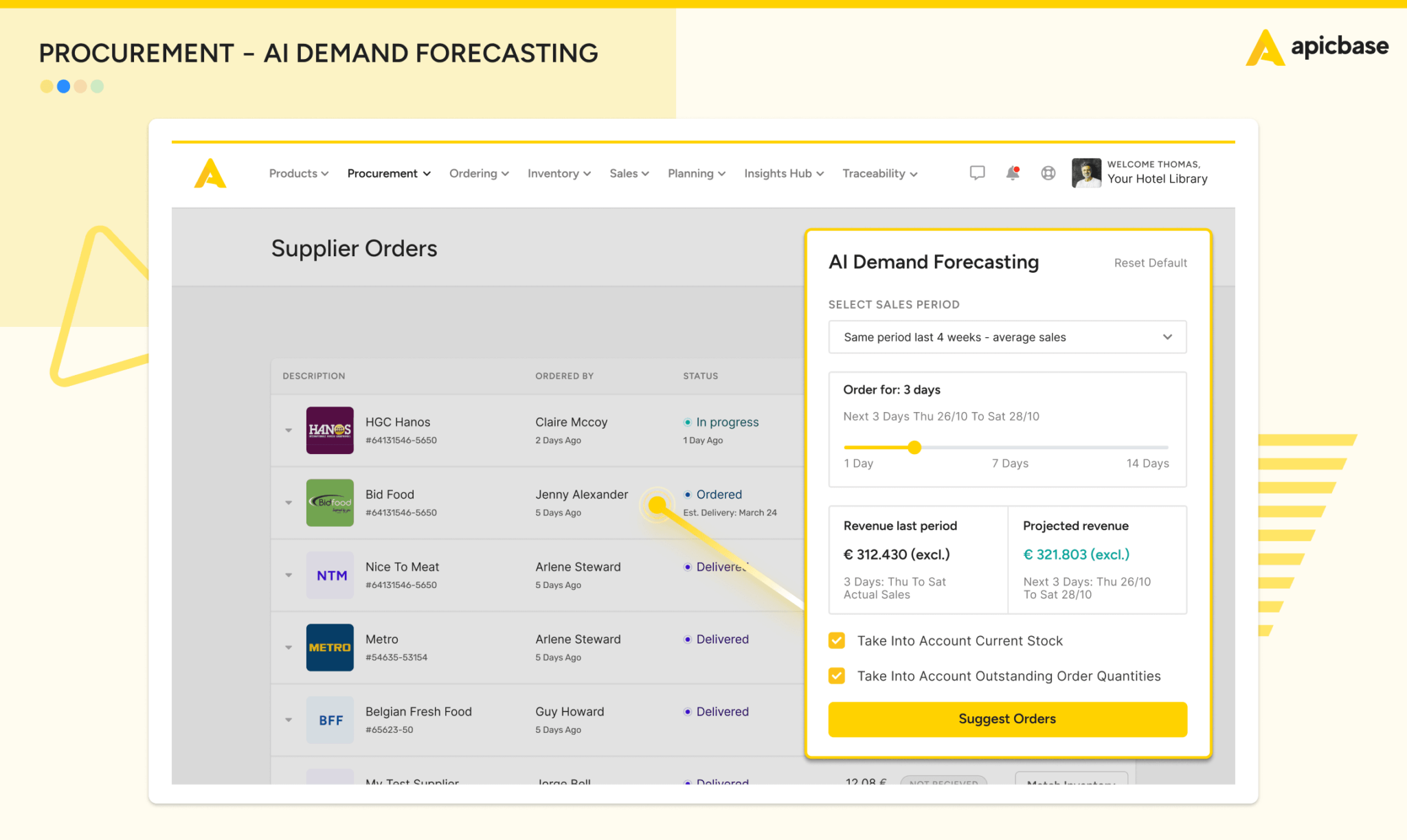Click Thomas's profile avatar

[1086, 172]
